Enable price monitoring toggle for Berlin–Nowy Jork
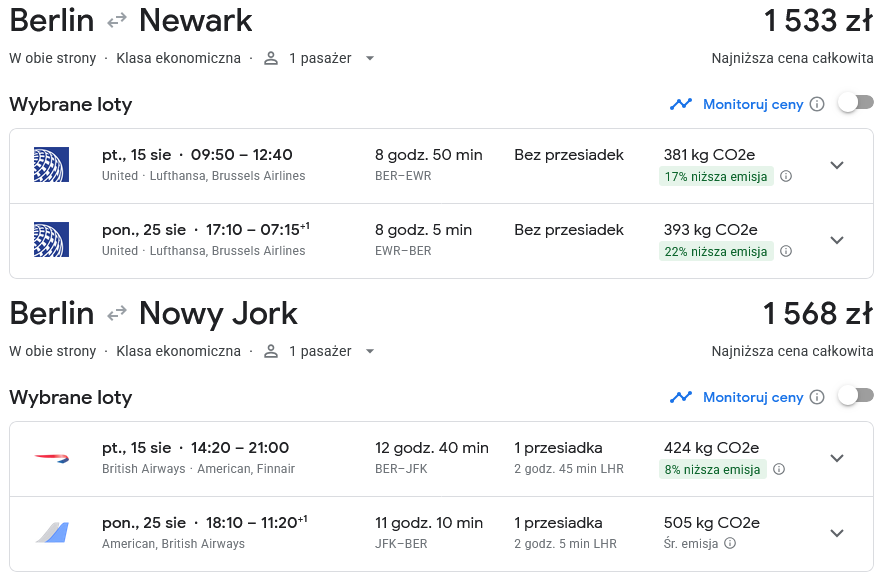This screenshot has width=884, height=581. [x=855, y=396]
